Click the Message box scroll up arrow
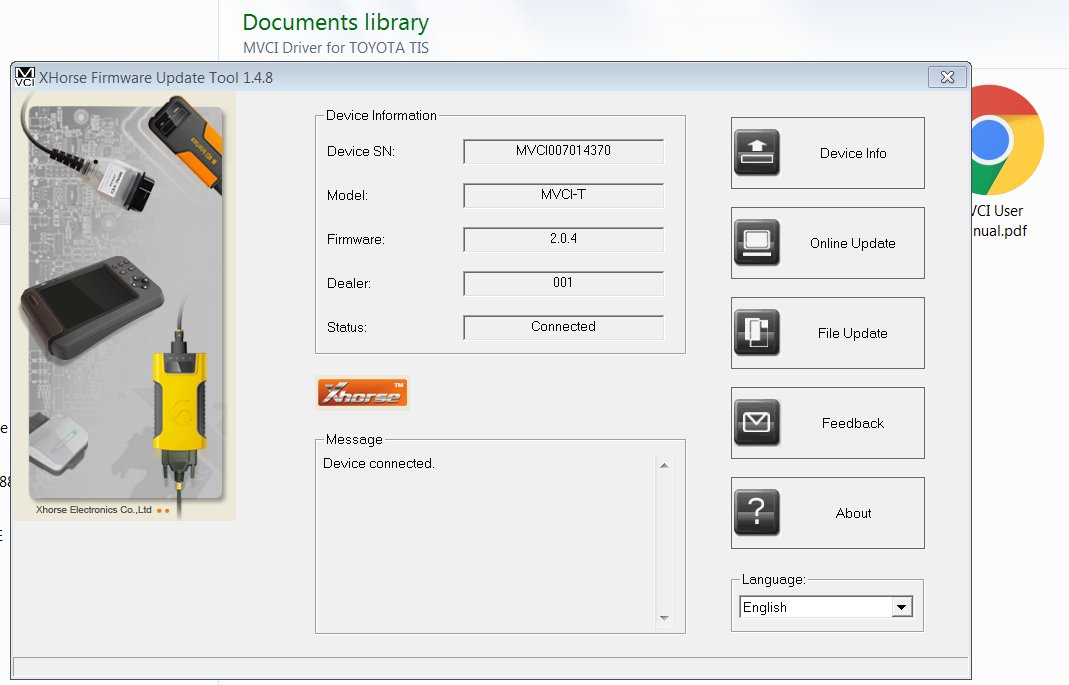Viewport: 1069px width, 685px height. click(664, 466)
